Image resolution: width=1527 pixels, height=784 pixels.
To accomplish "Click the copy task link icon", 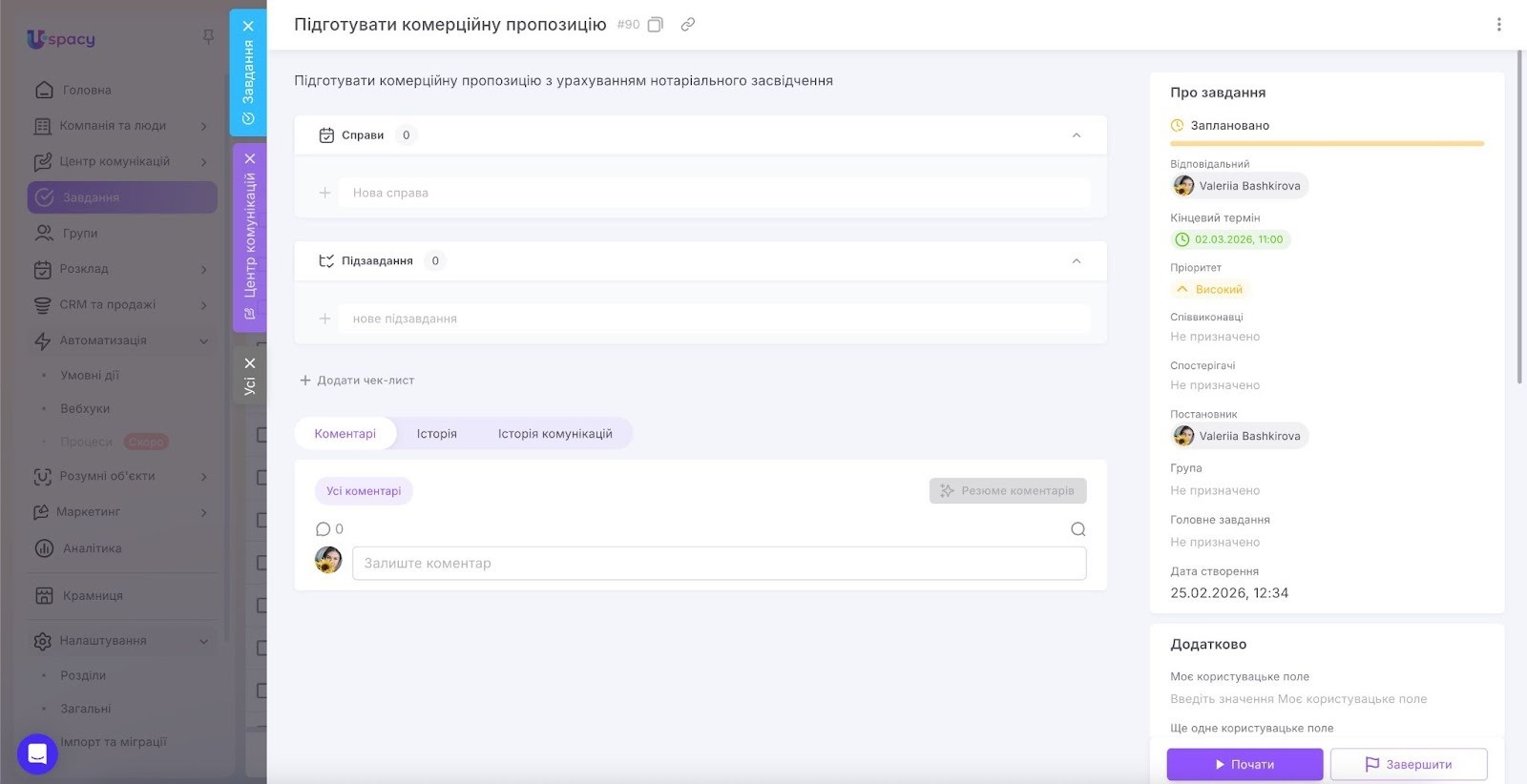I will point(687,25).
